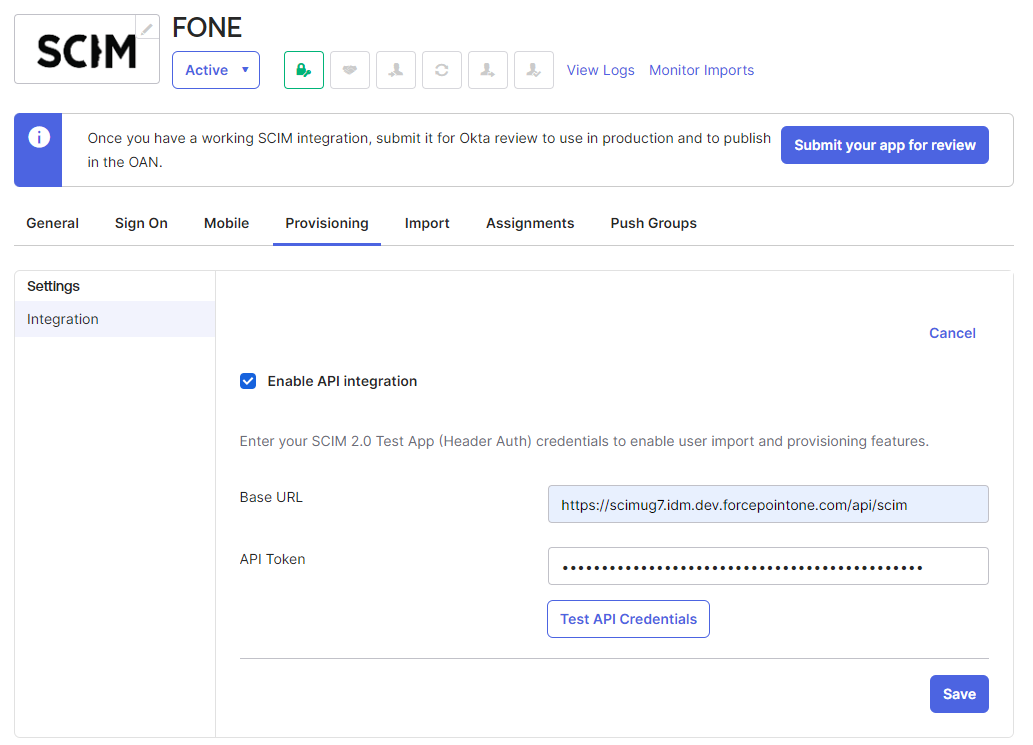Click Submit your app for review

(885, 145)
